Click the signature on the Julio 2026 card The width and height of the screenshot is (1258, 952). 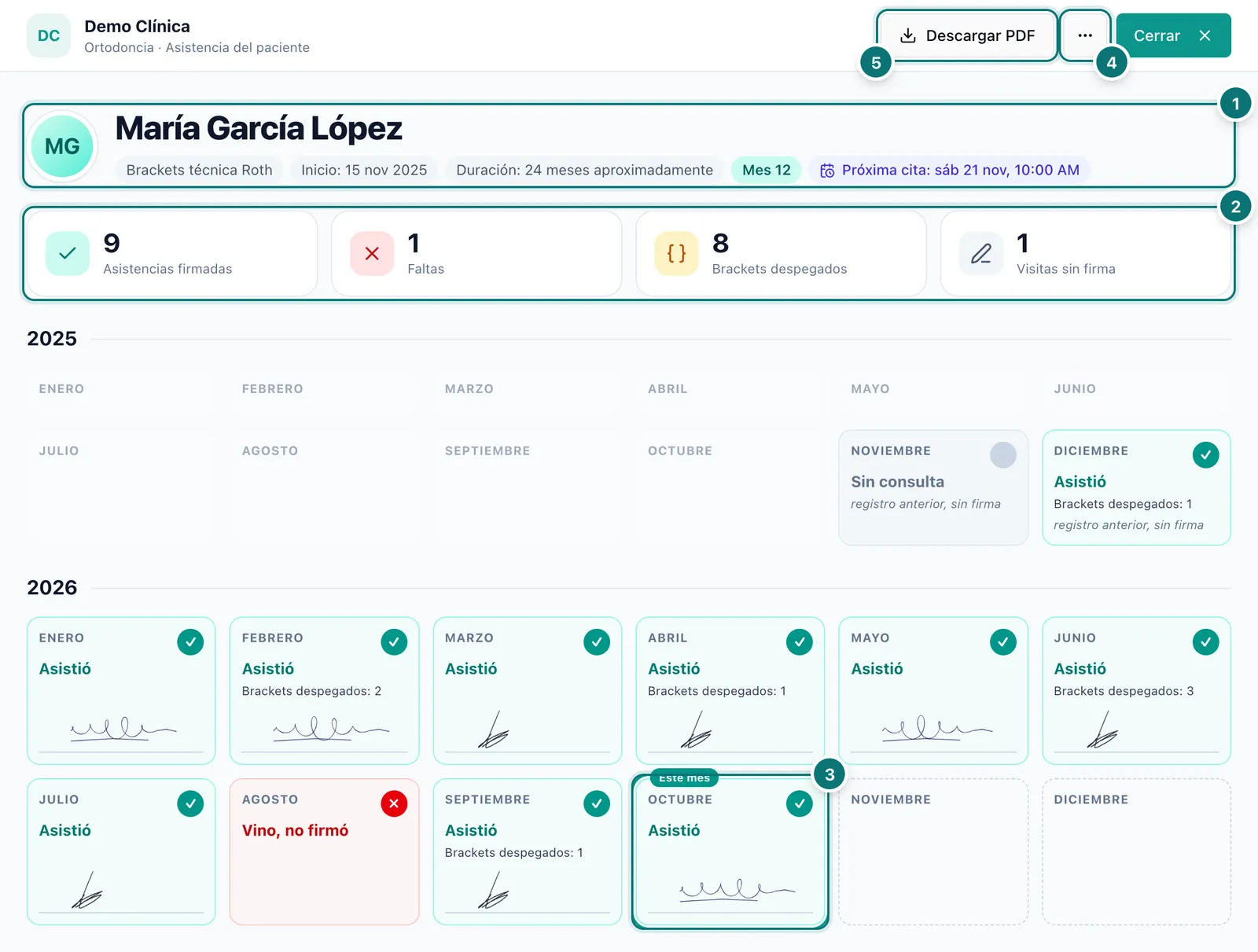tap(86, 891)
